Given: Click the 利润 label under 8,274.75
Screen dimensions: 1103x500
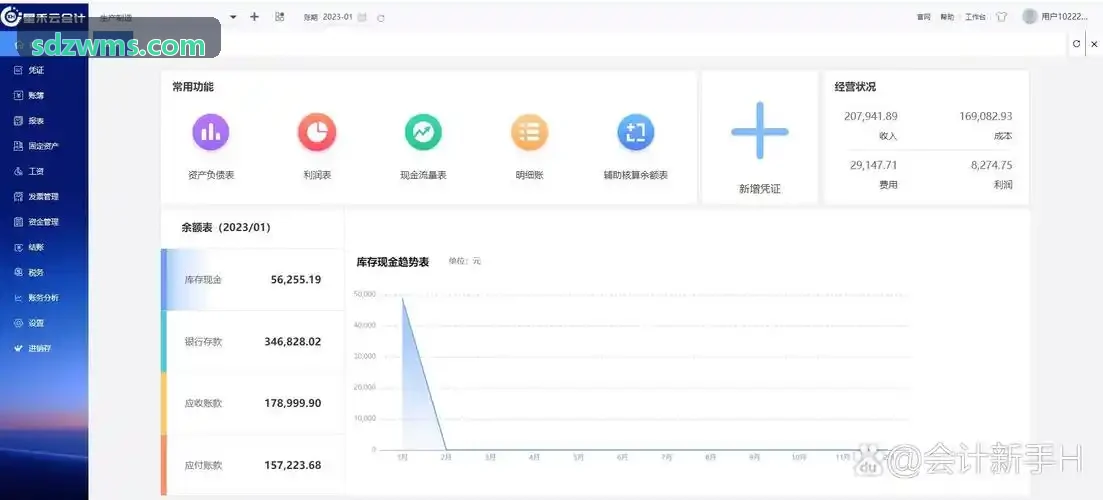Looking at the screenshot, I should click(1003, 185).
